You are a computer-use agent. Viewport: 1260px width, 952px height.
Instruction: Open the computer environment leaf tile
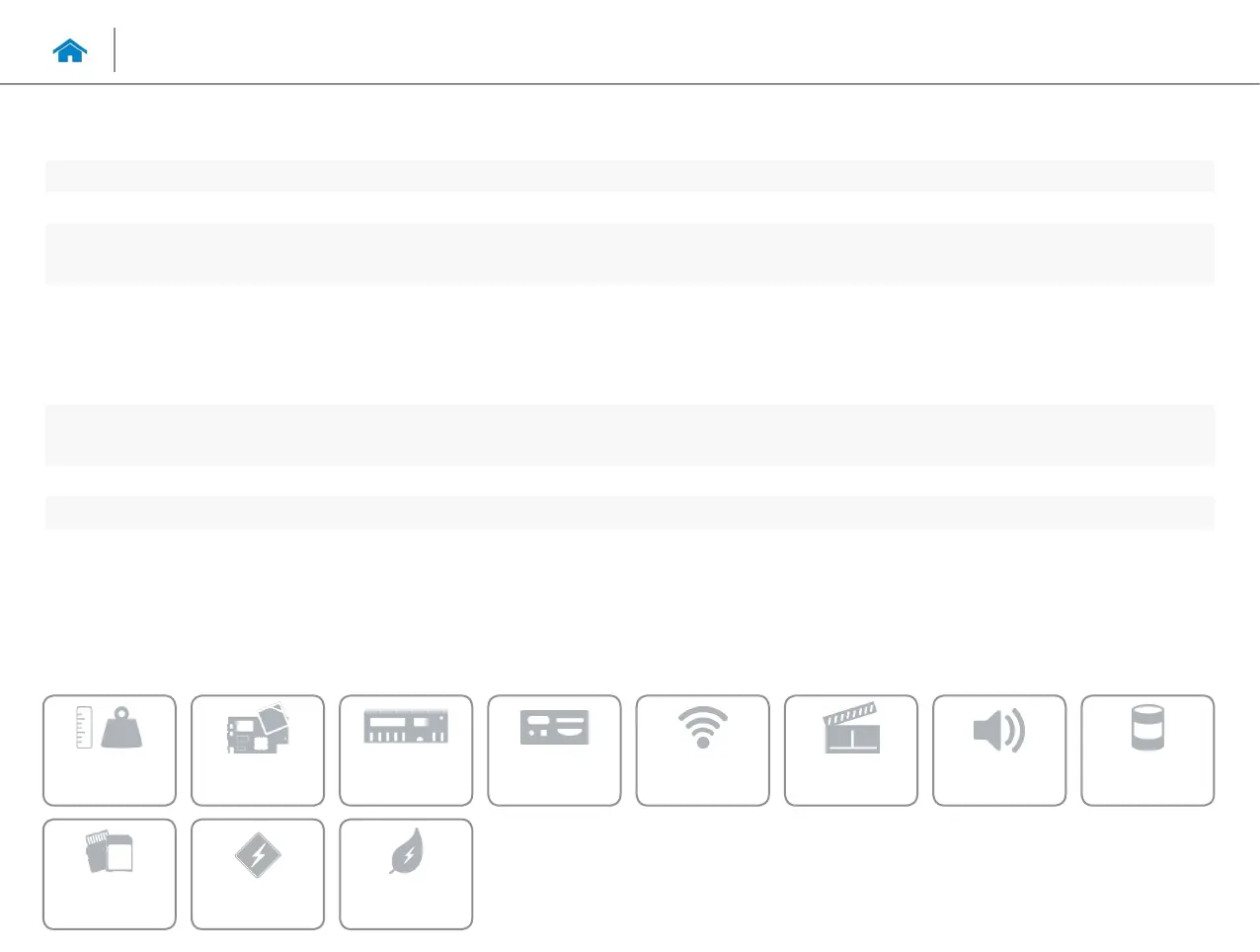click(406, 874)
